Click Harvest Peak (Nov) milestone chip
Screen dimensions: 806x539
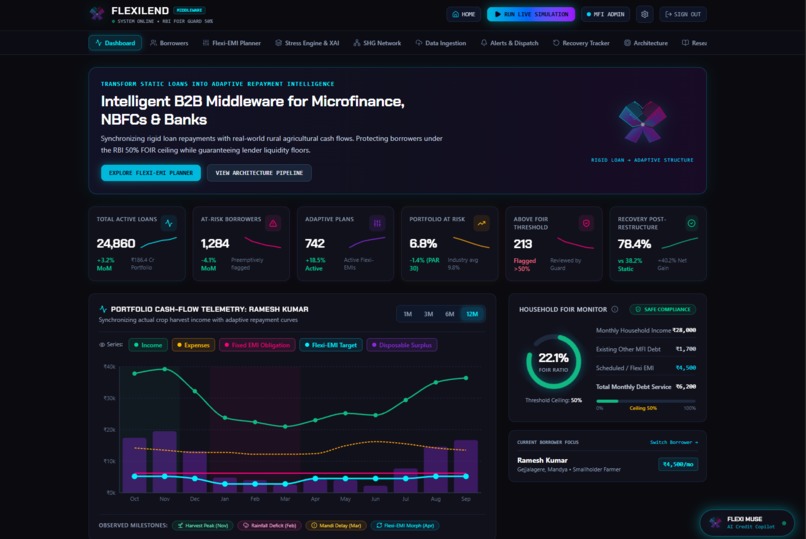203,526
